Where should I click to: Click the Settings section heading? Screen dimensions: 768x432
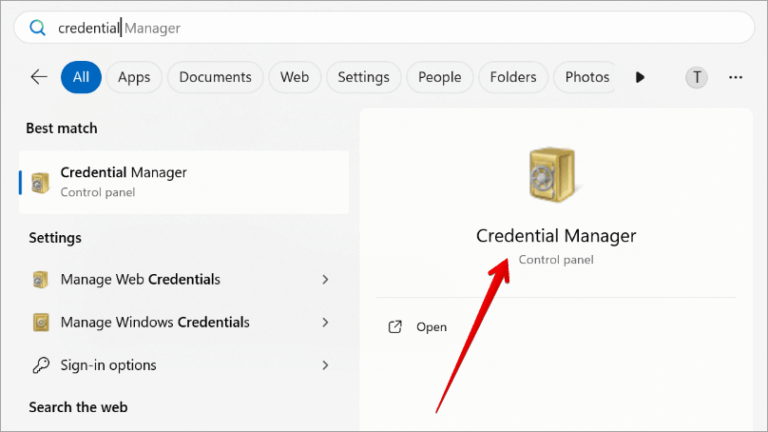[55, 238]
